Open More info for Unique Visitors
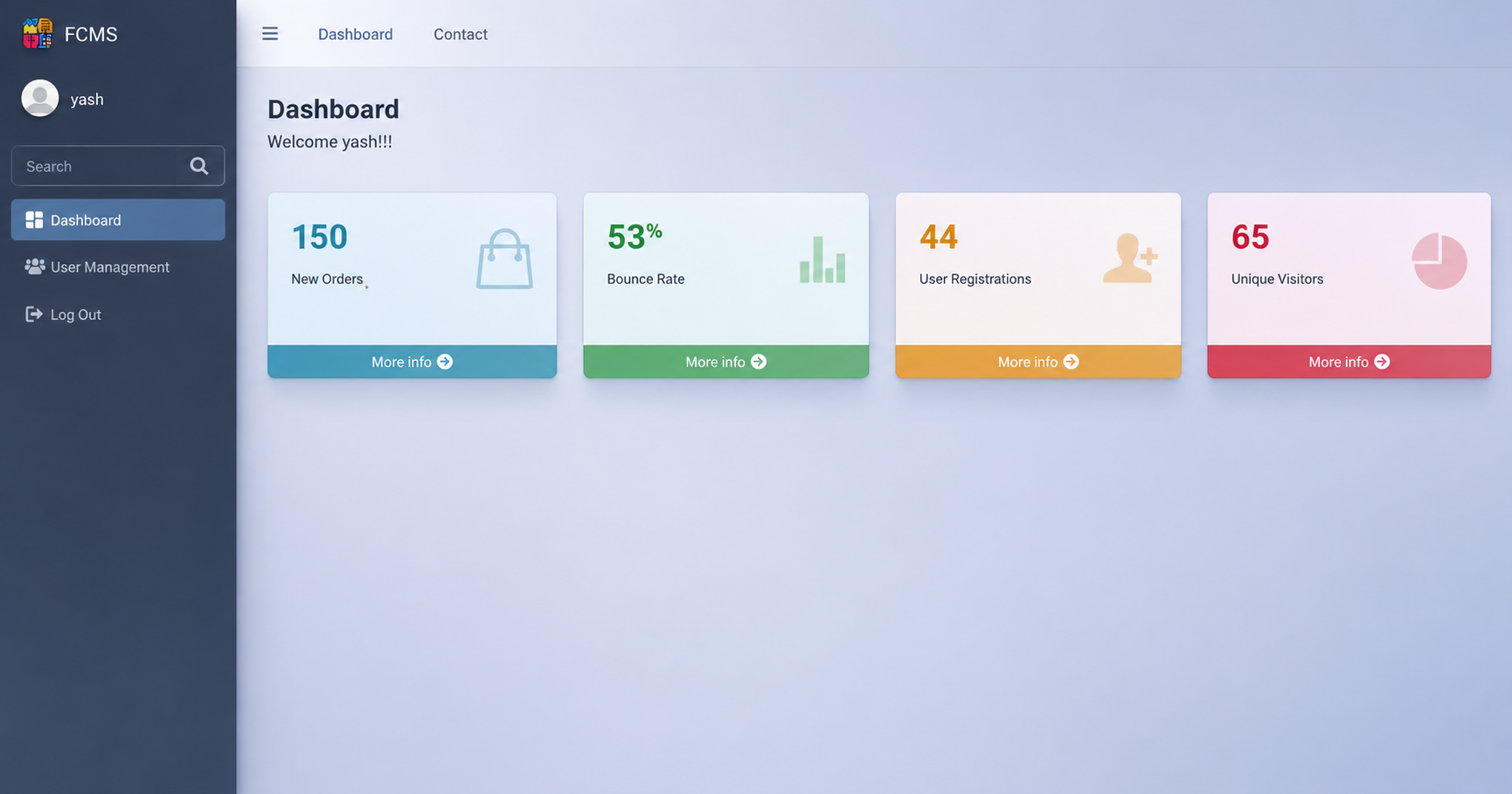This screenshot has width=1512, height=794. (x=1349, y=362)
